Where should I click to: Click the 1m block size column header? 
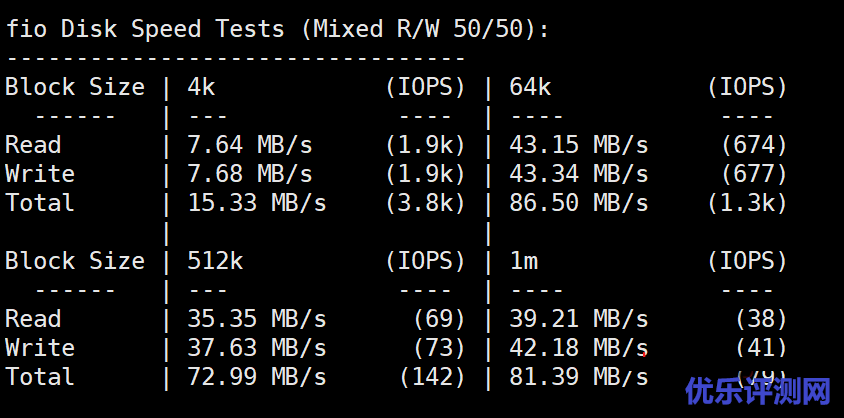pyautogui.click(x=524, y=261)
